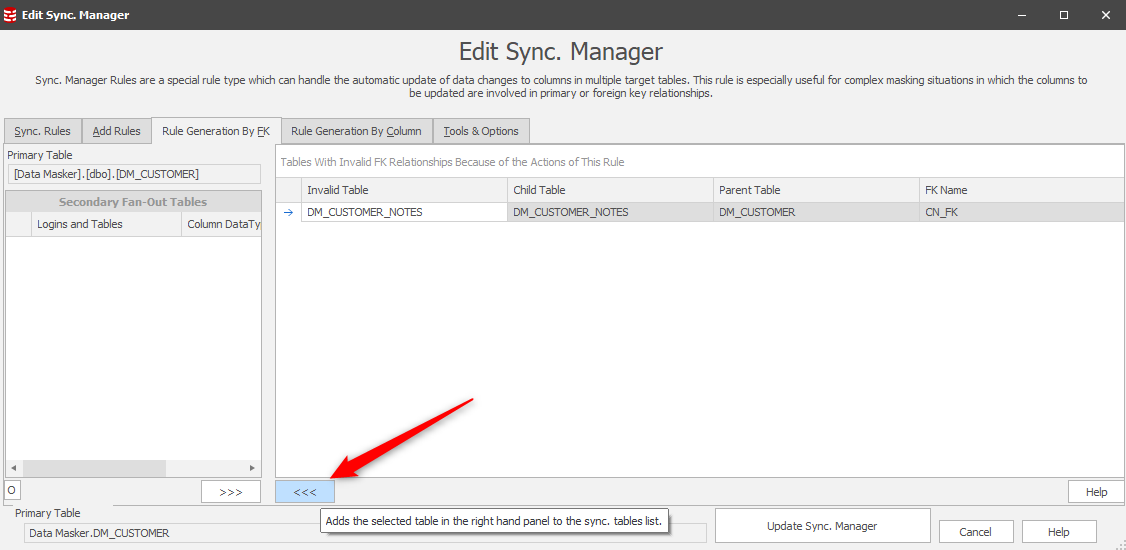Click the Help button beside Cancel
The height and width of the screenshot is (550, 1126).
click(x=1059, y=532)
